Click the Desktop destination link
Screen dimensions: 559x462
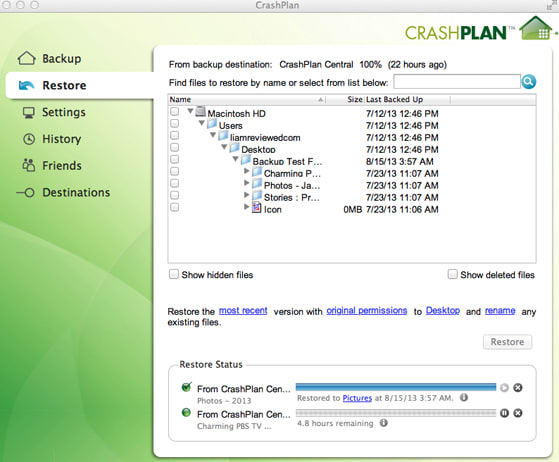[443, 310]
